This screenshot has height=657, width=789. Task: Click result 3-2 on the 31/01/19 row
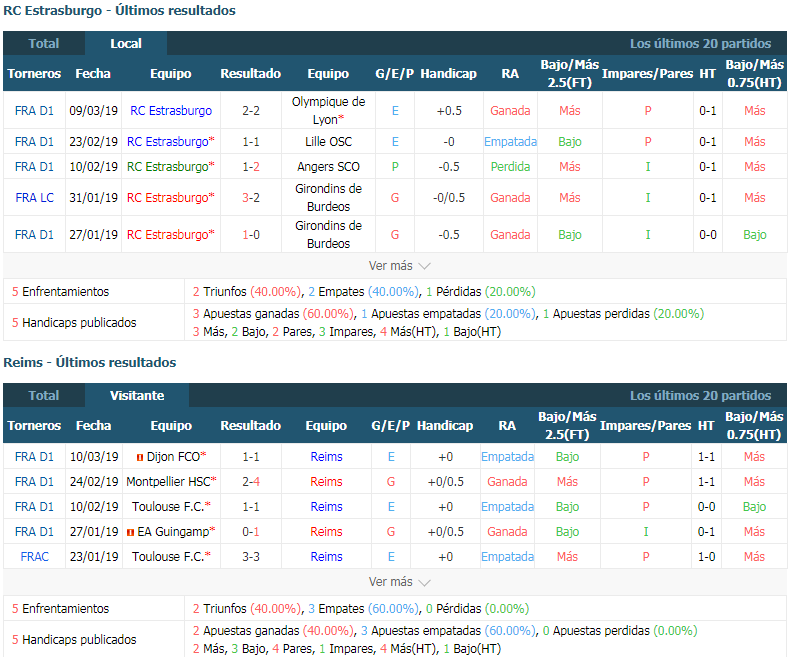click(x=251, y=198)
